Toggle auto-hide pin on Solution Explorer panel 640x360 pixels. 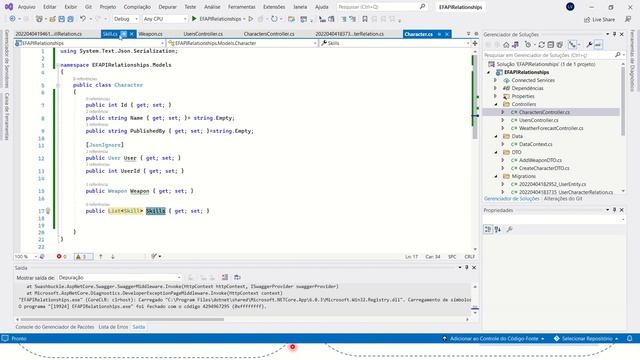(615, 34)
